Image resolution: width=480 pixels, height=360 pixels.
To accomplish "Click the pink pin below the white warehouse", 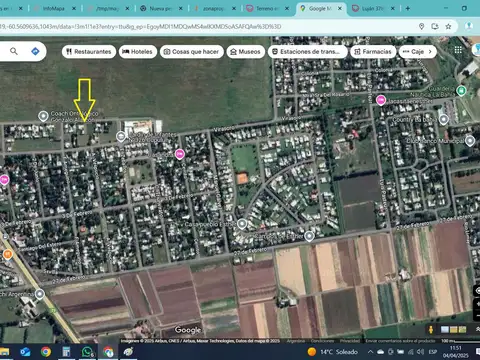I will 179,154.
